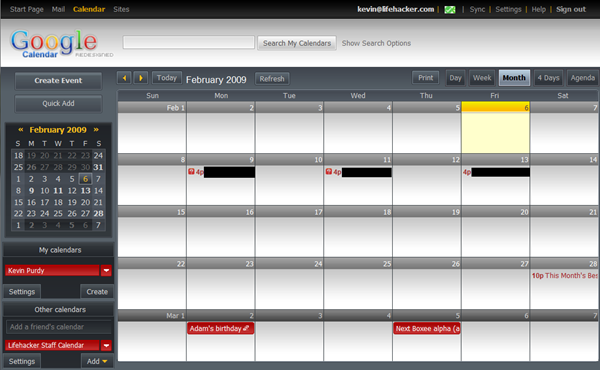Image resolution: width=600 pixels, height=370 pixels.
Task: Click the green mail status icon in top bar
Action: click(450, 10)
